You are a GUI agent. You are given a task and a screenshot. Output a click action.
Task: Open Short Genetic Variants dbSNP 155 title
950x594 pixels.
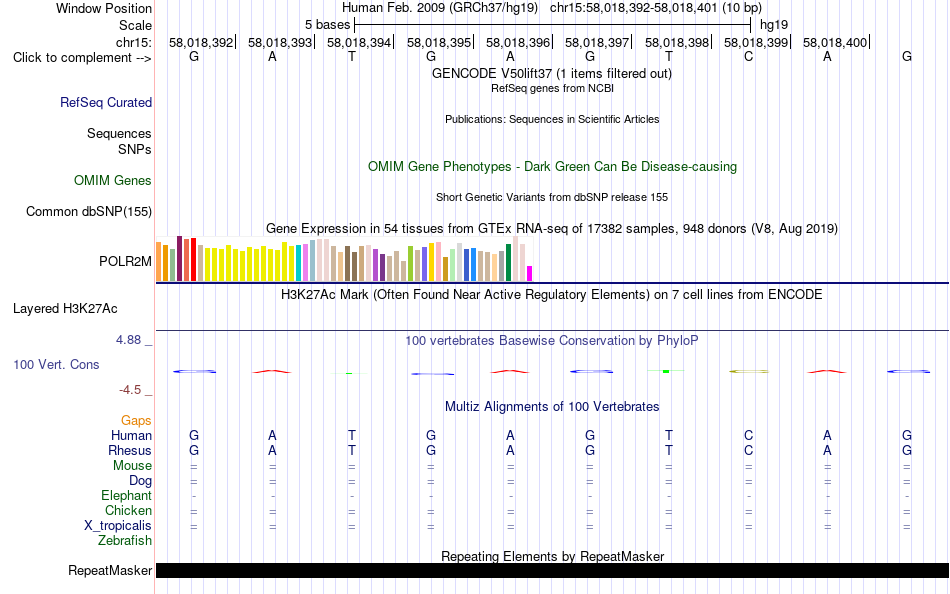coord(552,198)
